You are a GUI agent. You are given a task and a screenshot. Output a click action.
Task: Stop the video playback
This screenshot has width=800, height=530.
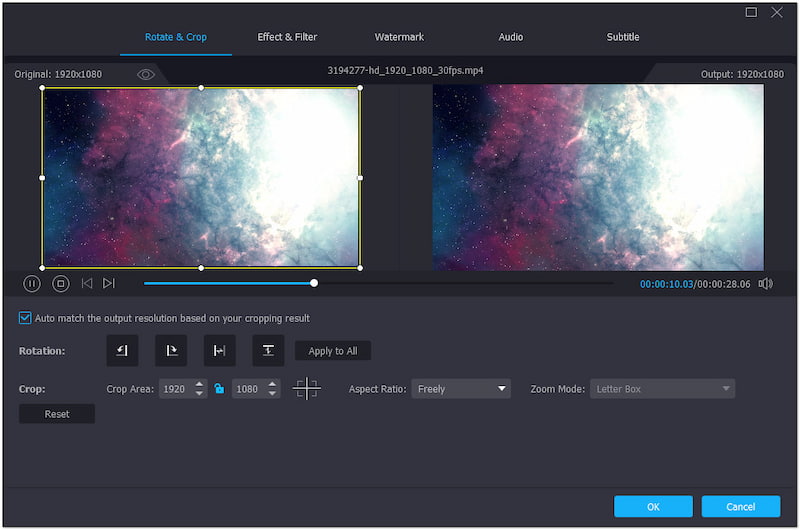coord(60,284)
